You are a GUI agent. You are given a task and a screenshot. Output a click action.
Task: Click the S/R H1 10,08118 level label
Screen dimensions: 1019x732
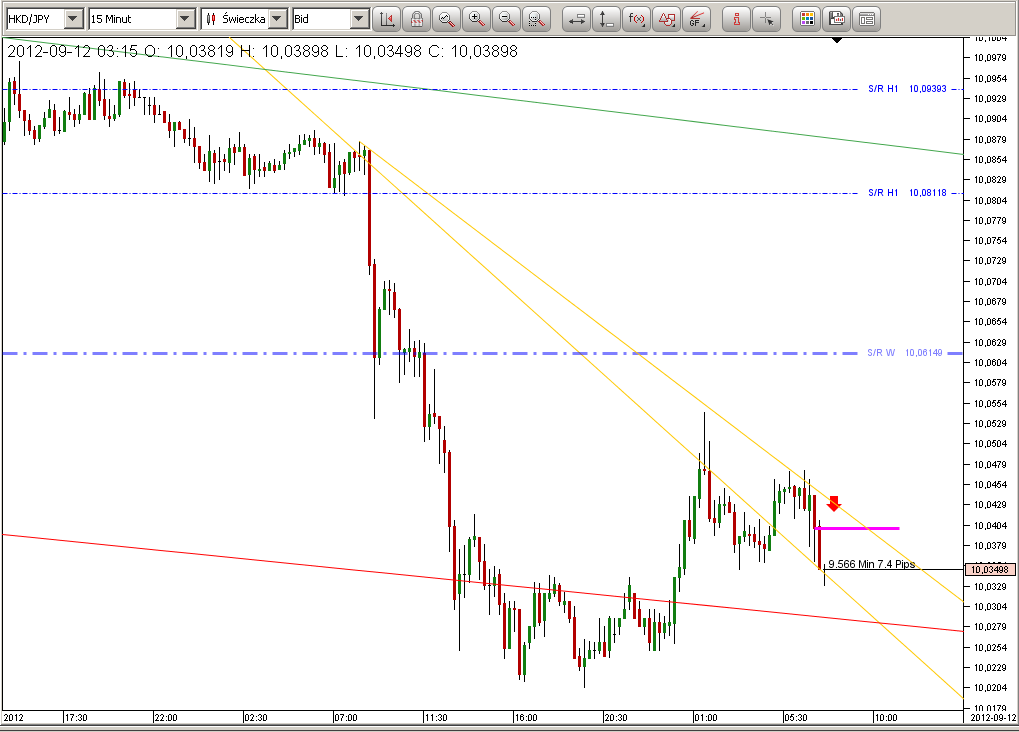(907, 193)
